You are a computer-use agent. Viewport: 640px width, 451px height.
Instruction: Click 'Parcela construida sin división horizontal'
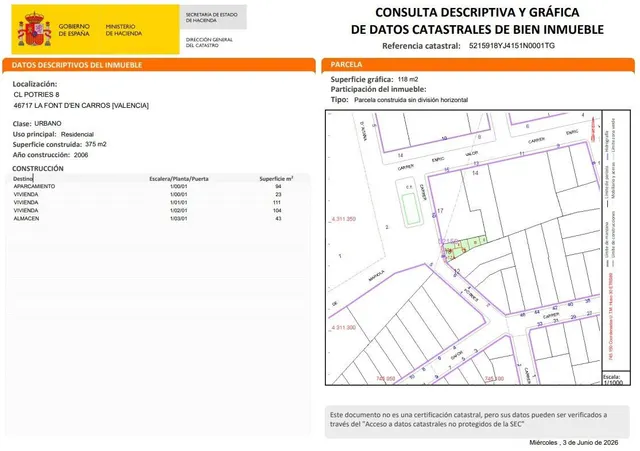411,100
